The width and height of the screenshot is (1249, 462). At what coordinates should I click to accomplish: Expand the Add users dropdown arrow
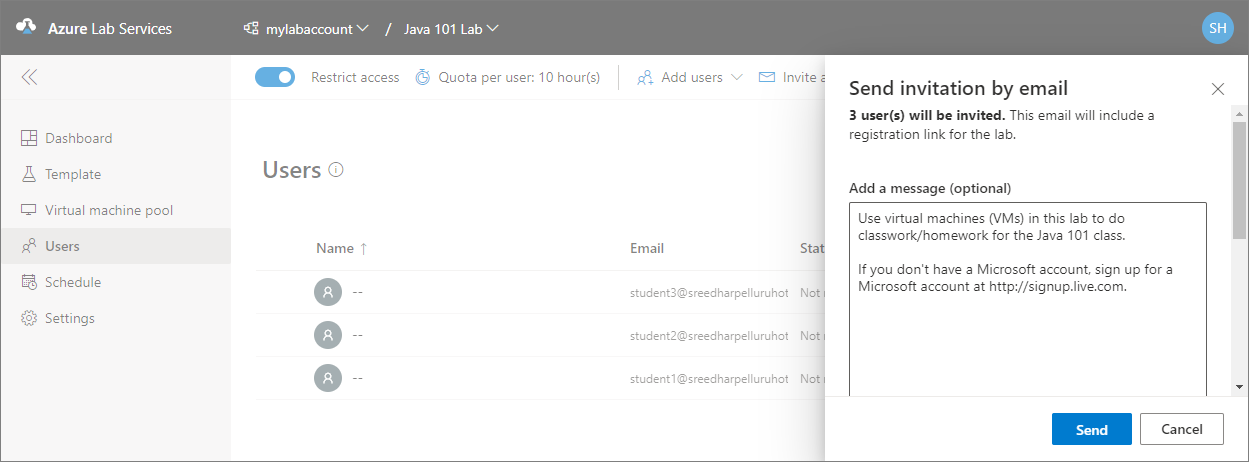[x=737, y=77]
